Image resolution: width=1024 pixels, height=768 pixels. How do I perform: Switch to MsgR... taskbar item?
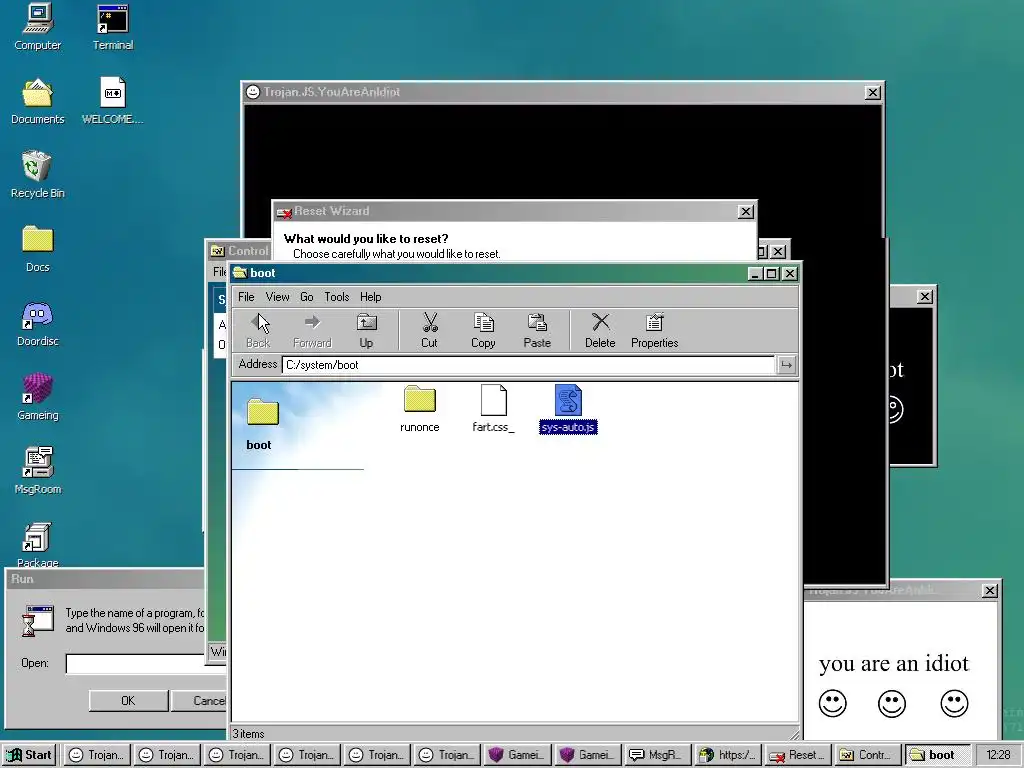656,755
